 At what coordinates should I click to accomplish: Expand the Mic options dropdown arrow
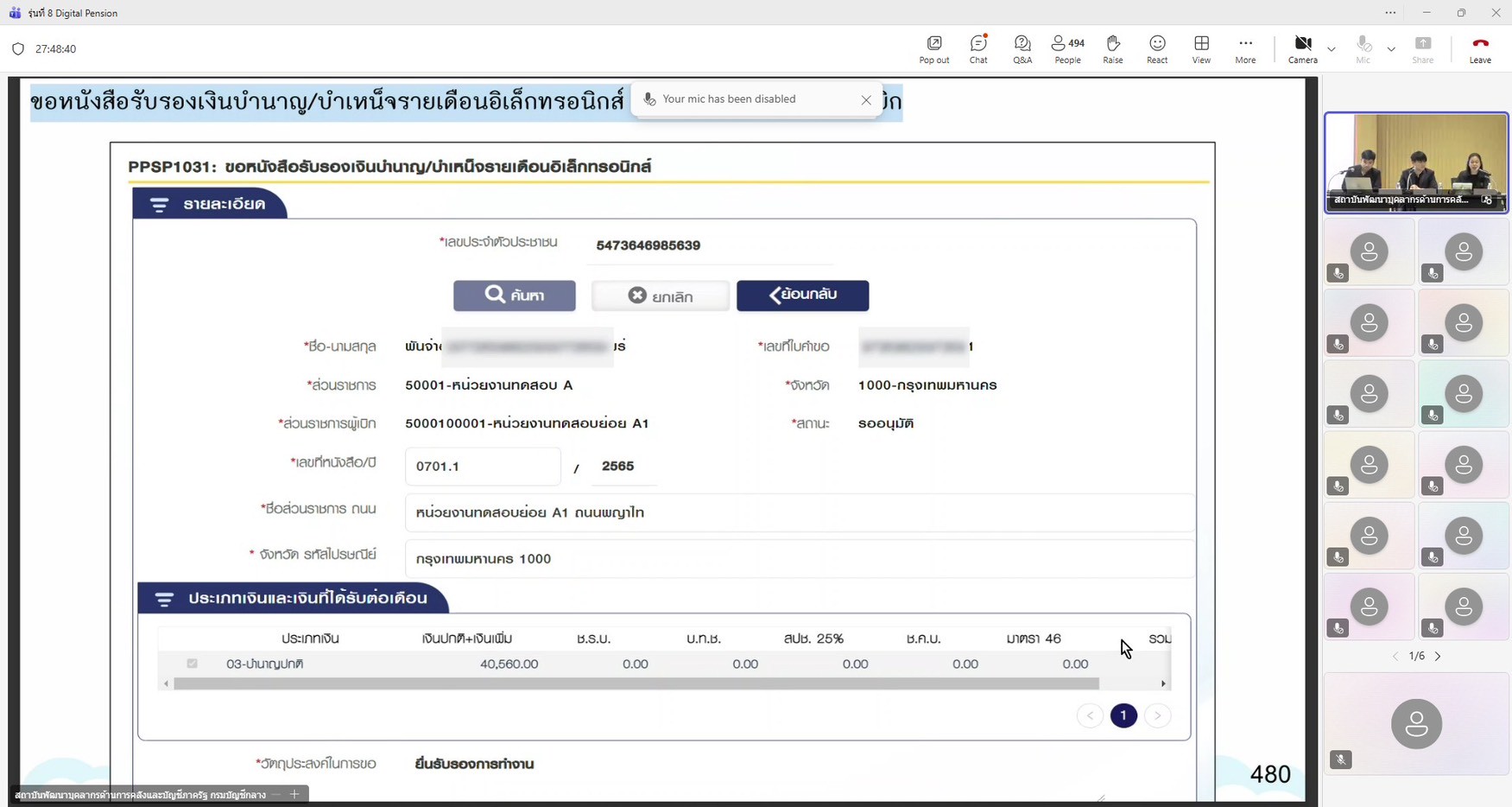click(x=1391, y=49)
